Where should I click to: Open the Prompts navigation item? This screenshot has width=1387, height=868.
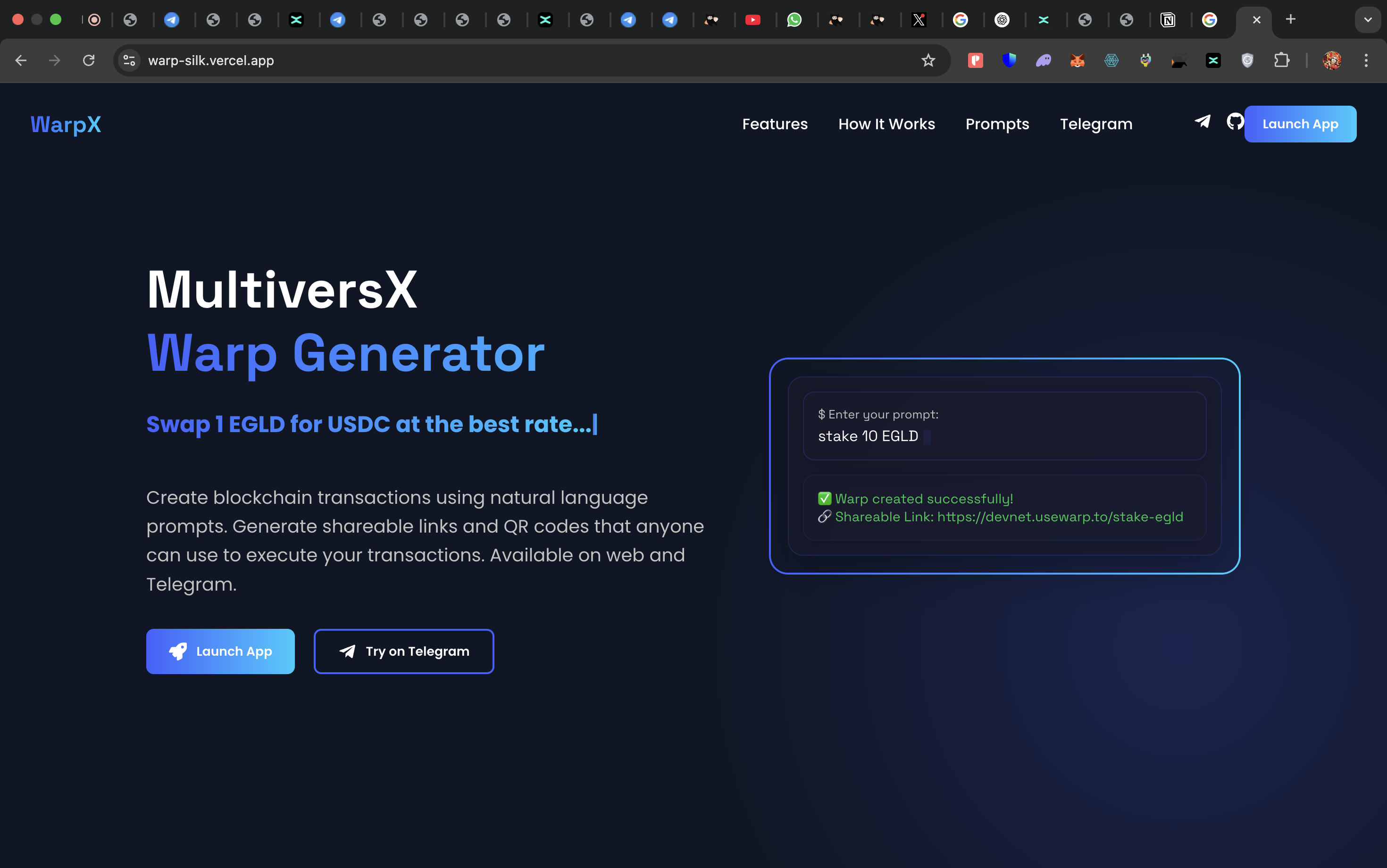(997, 124)
